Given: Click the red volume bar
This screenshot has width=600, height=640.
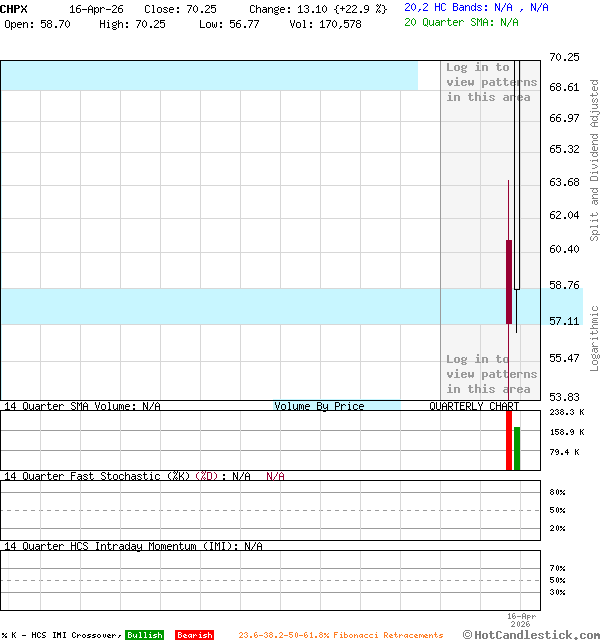Looking at the screenshot, I should point(509,439).
